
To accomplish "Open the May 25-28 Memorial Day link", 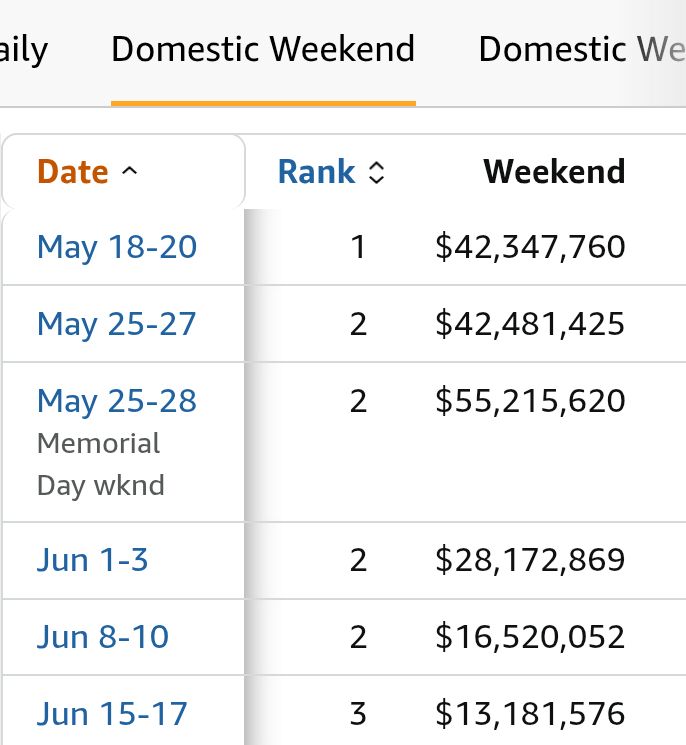I will coord(117,401).
